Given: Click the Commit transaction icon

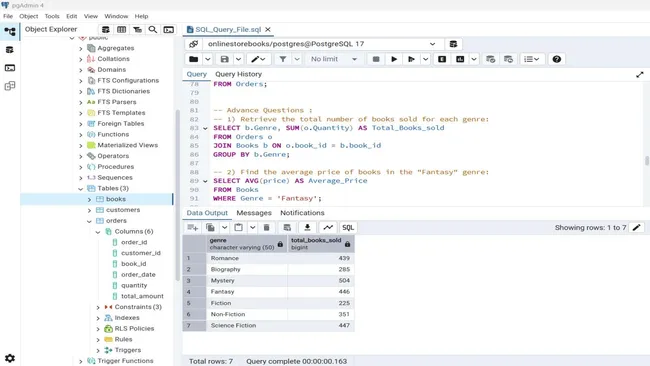Looking at the screenshot, I should click(x=490, y=59).
